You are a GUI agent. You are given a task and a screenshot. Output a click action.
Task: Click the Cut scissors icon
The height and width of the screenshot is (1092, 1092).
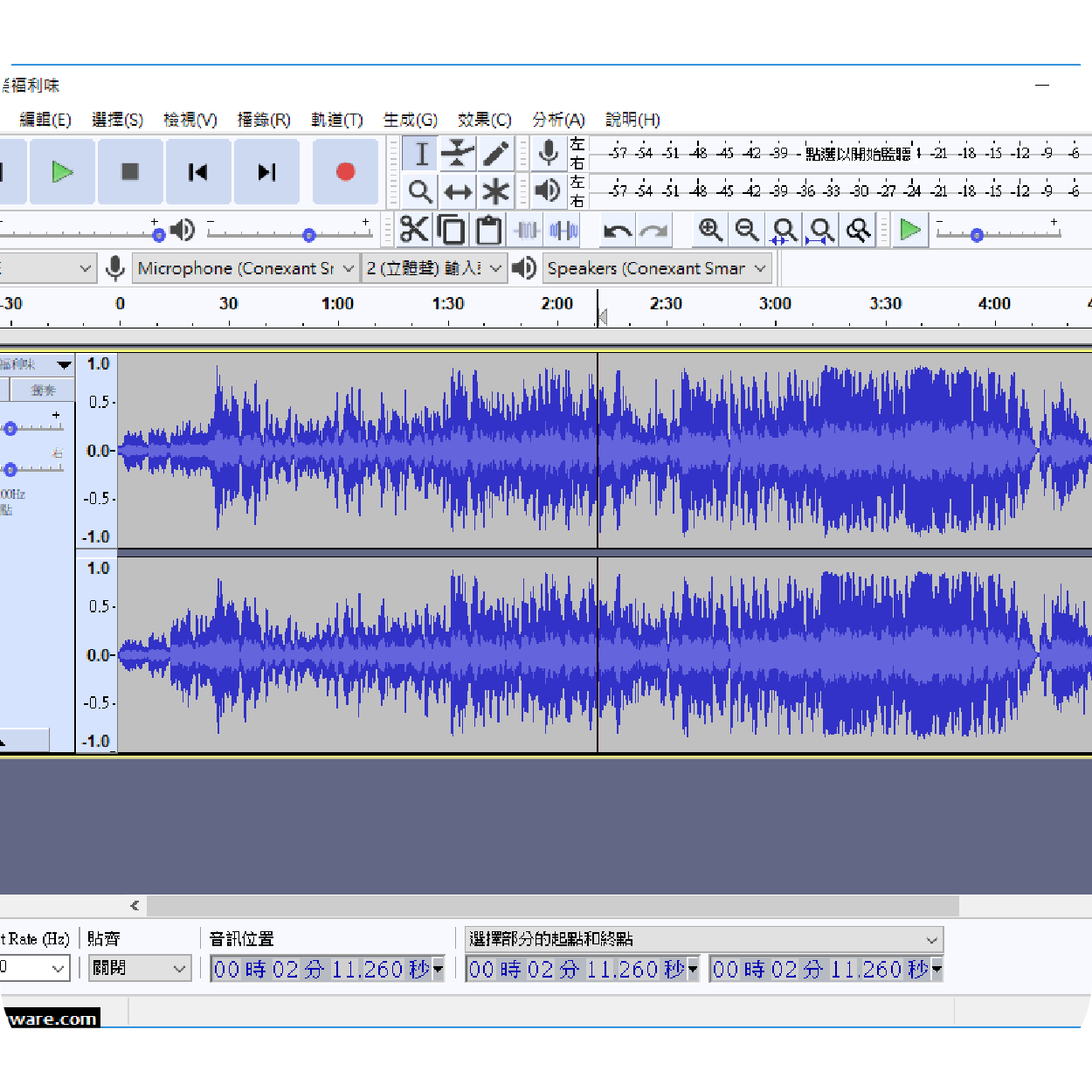[413, 230]
